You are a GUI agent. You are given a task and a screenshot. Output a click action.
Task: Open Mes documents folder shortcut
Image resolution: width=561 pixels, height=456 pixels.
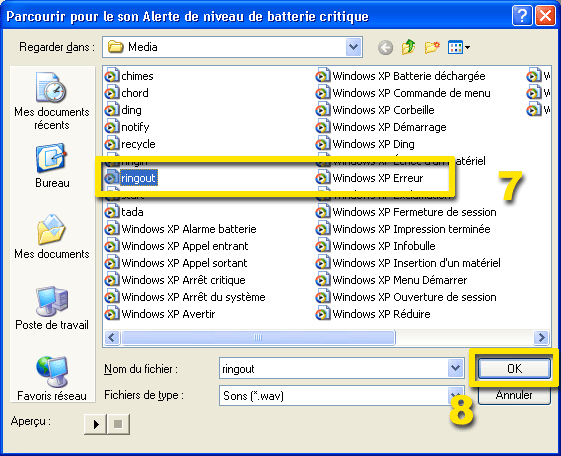[52, 237]
